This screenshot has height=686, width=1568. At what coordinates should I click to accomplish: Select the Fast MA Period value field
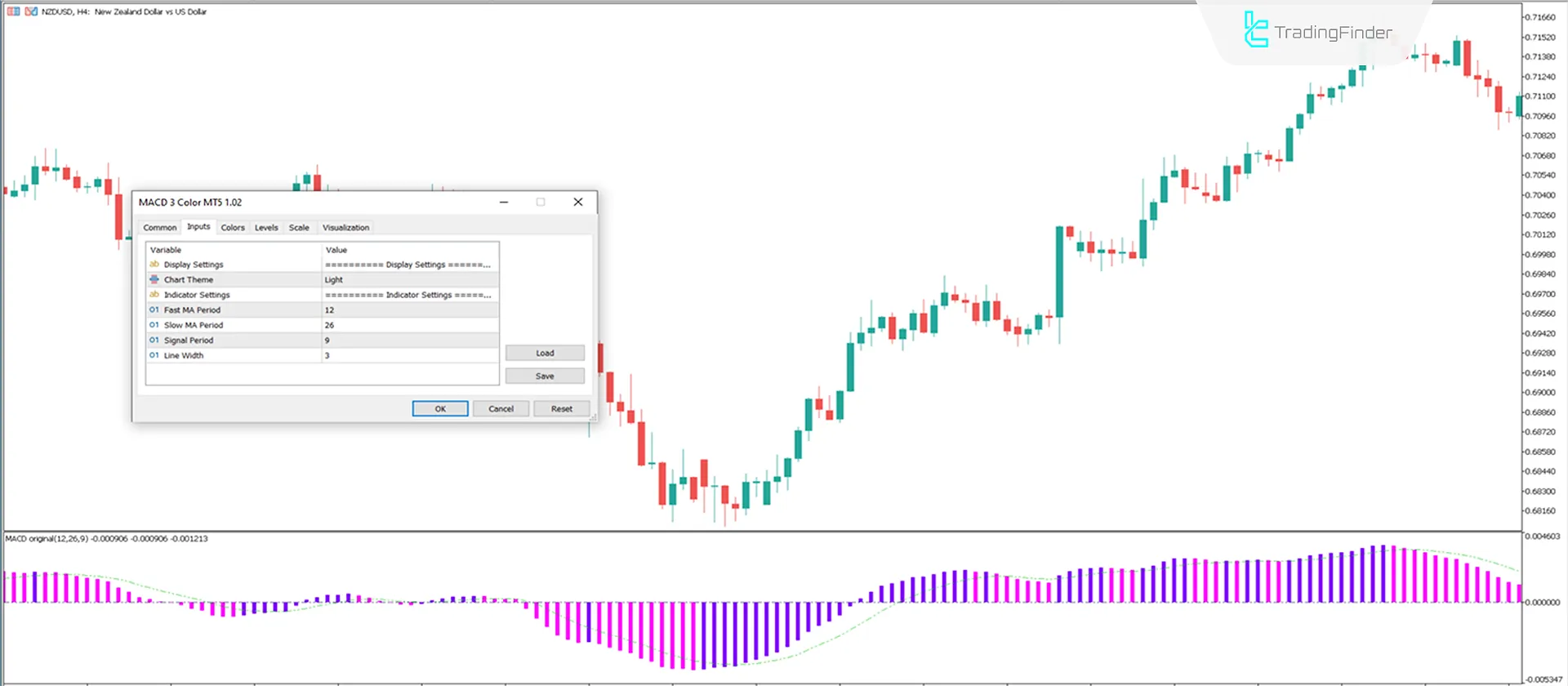(x=410, y=310)
